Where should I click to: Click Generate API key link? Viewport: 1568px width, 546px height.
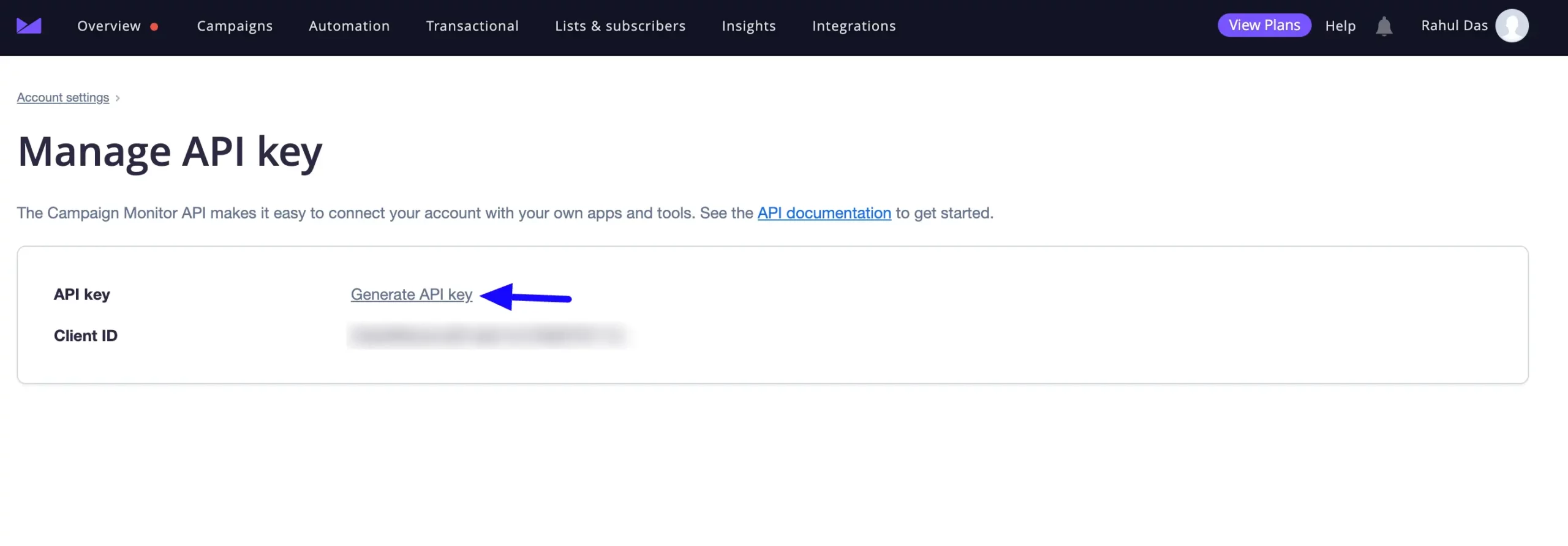tap(412, 294)
